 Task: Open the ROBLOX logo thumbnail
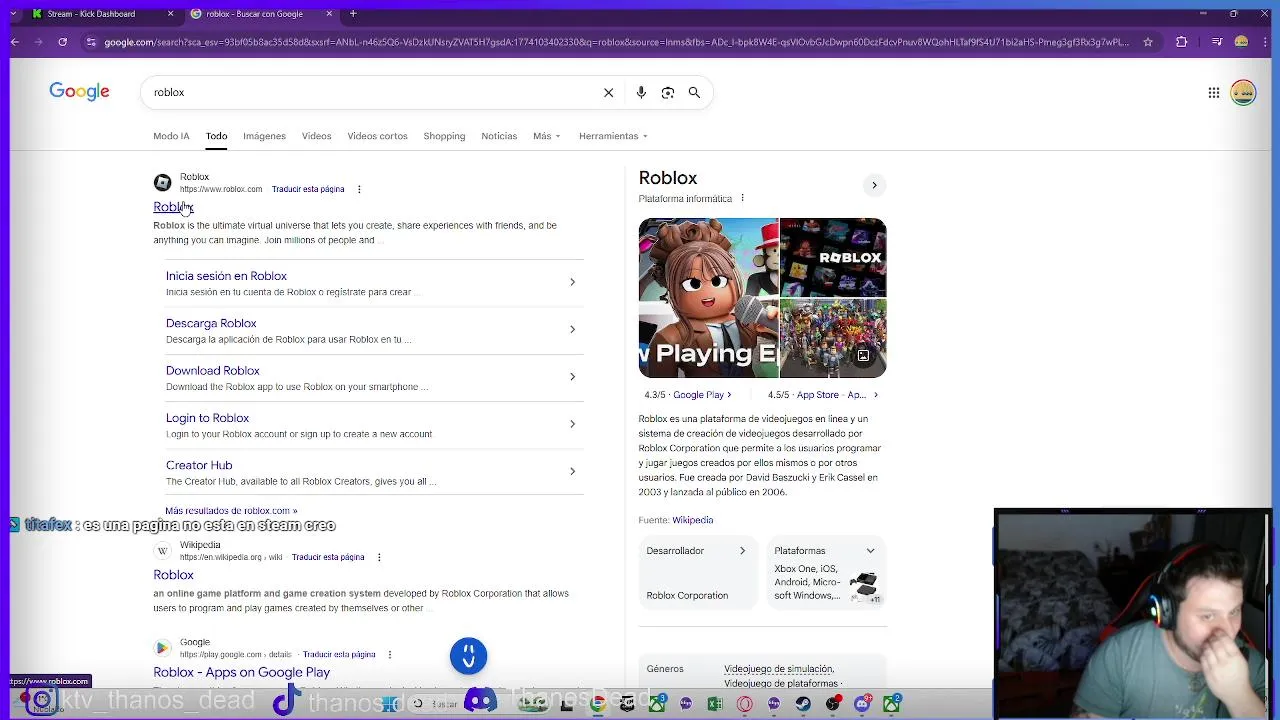833,257
